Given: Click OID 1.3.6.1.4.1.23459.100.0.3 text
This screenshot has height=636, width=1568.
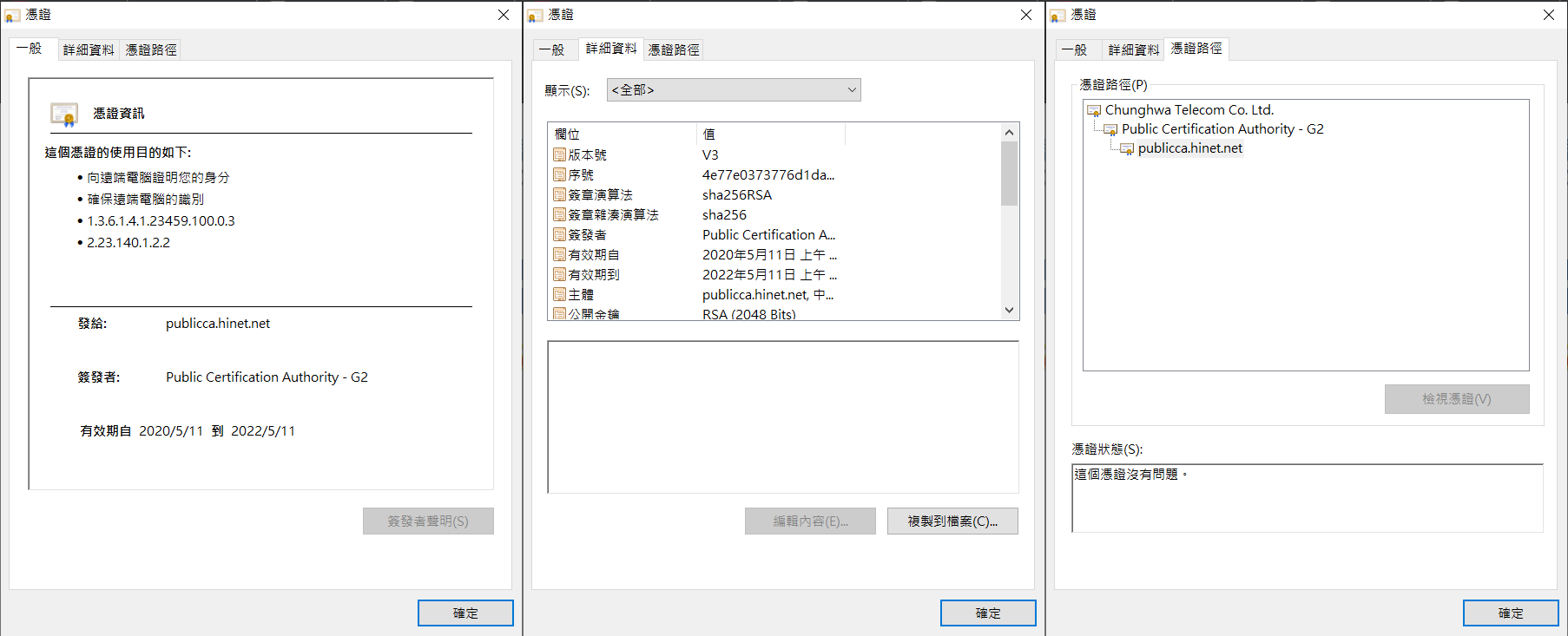Looking at the screenshot, I should click(161, 221).
